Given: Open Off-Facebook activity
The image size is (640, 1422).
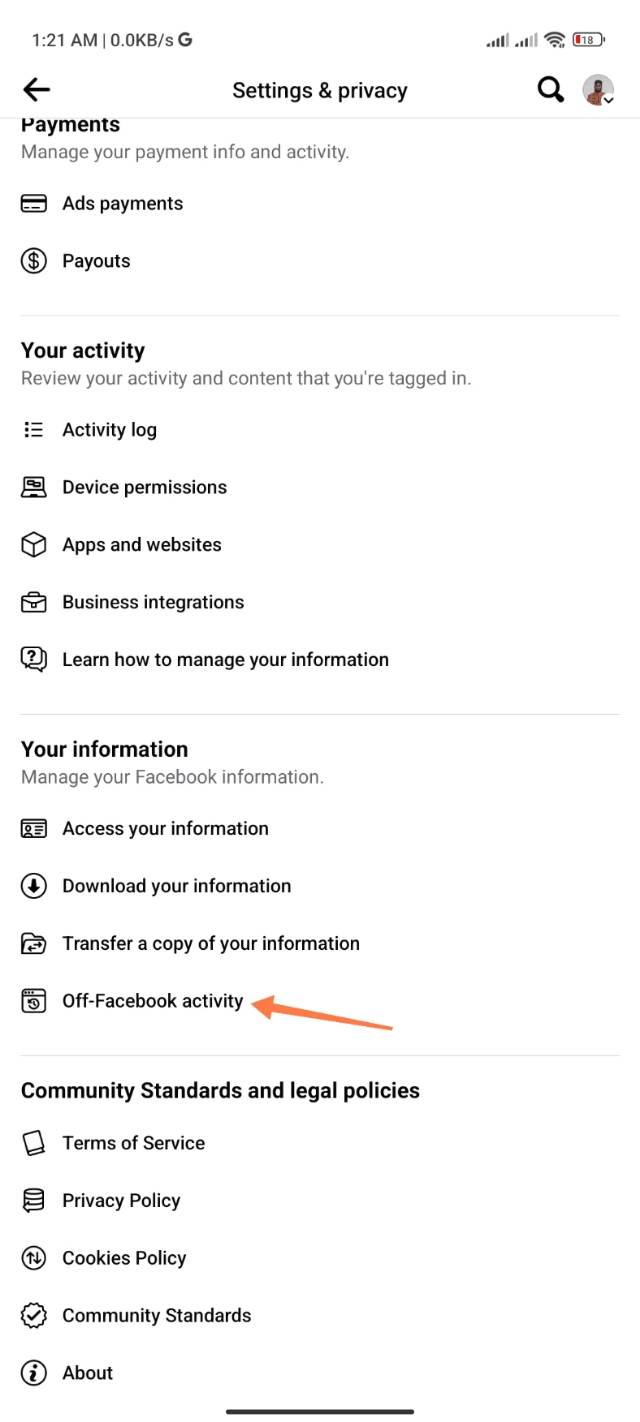Looking at the screenshot, I should pyautogui.click(x=152, y=1001).
